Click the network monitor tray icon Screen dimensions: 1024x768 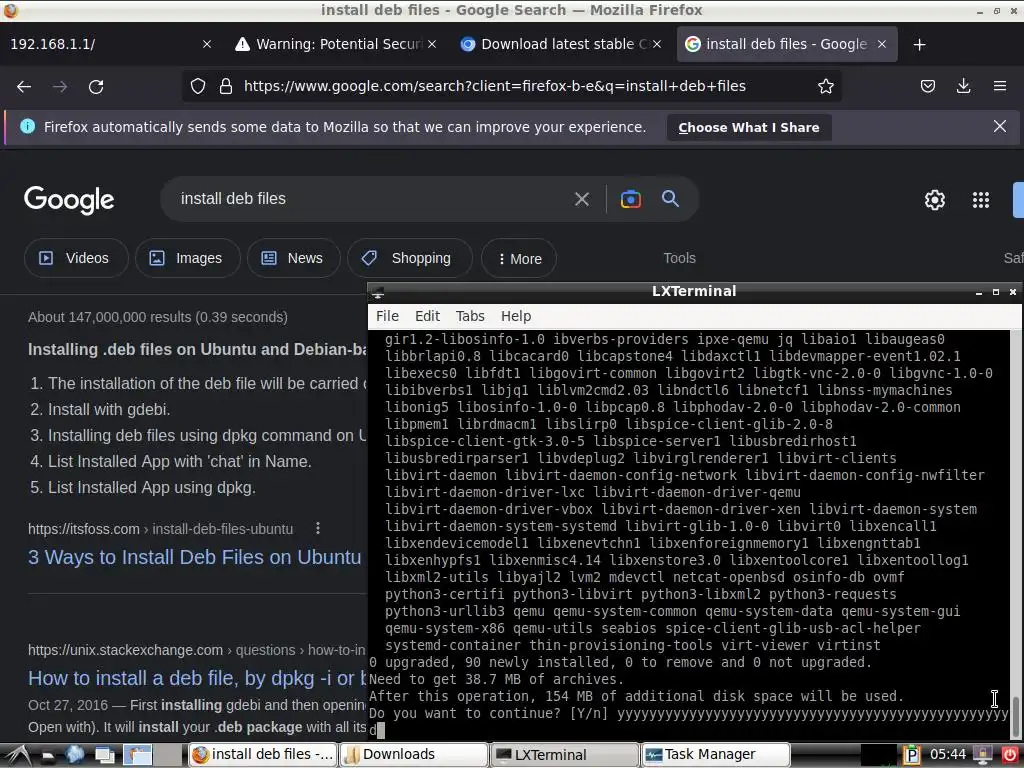pos(983,756)
